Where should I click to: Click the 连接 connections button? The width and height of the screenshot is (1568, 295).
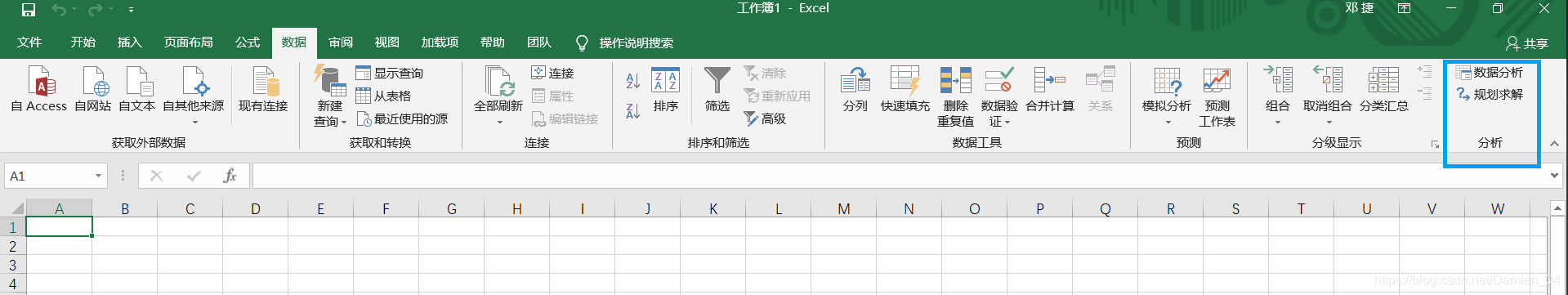coord(552,74)
